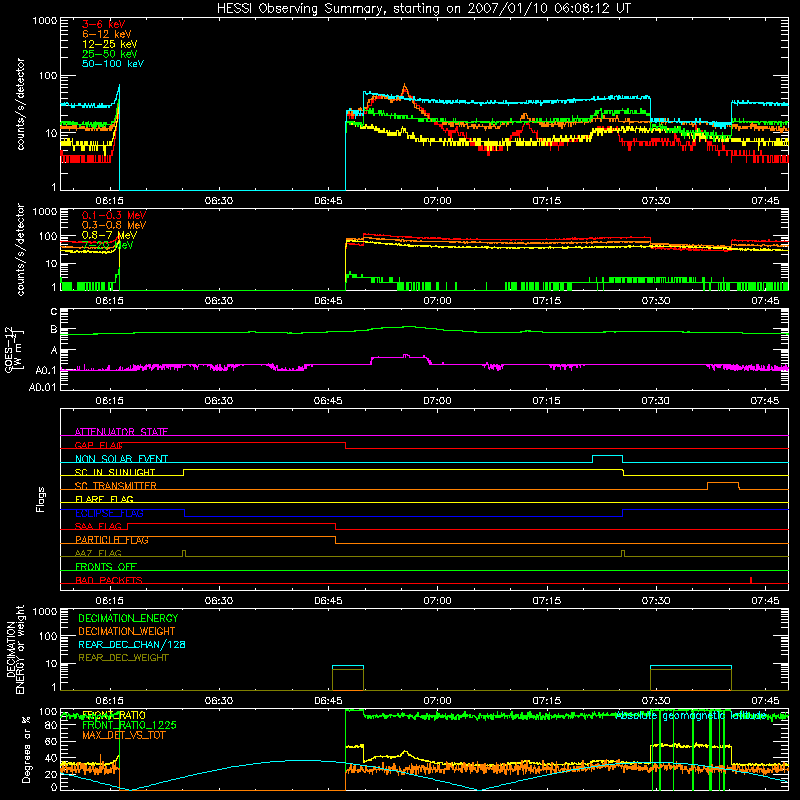Select the SC_TRANSMITTER flag label
The image size is (800, 800).
[116, 486]
